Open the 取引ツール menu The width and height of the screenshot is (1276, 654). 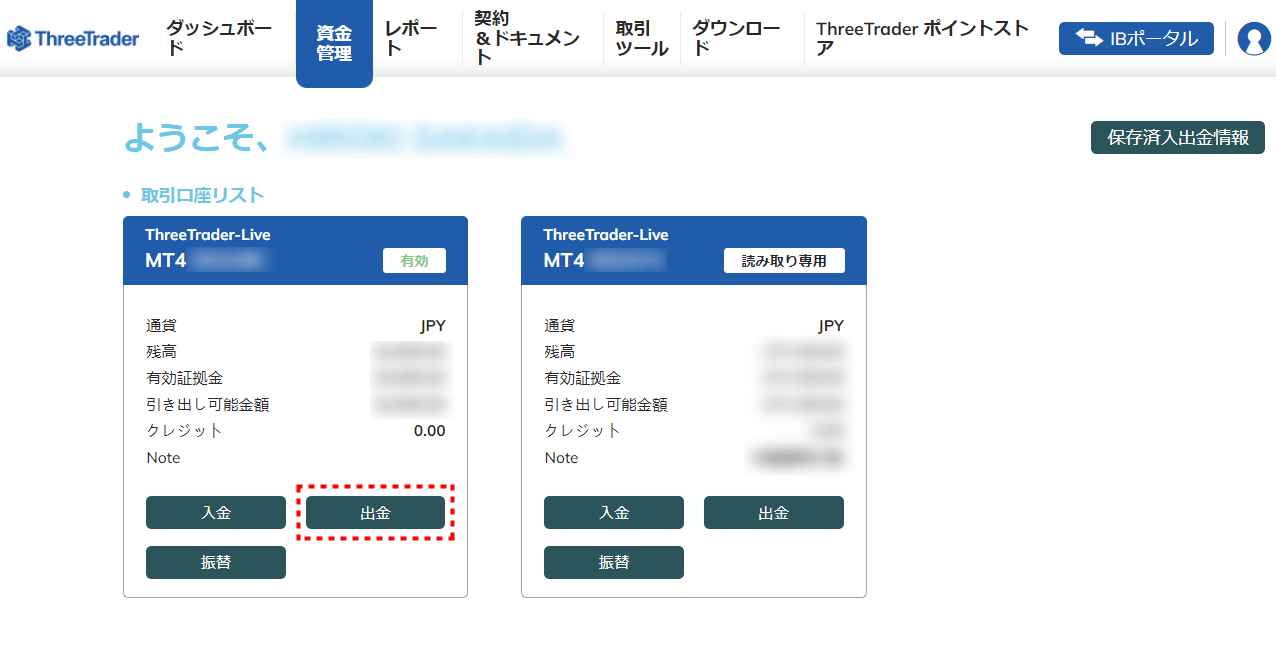coord(642,38)
